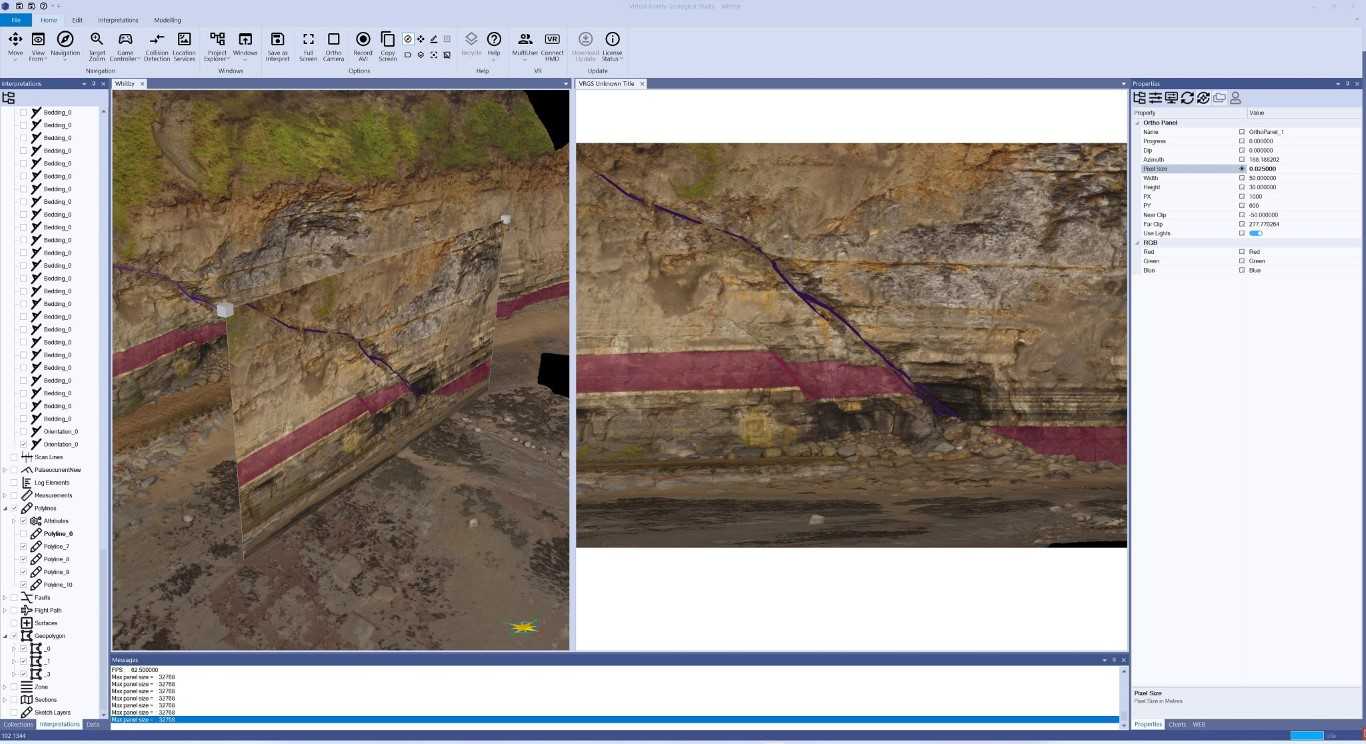Collapse the Polylines tree group
Viewport: 1366px width, 744px height.
point(6,508)
